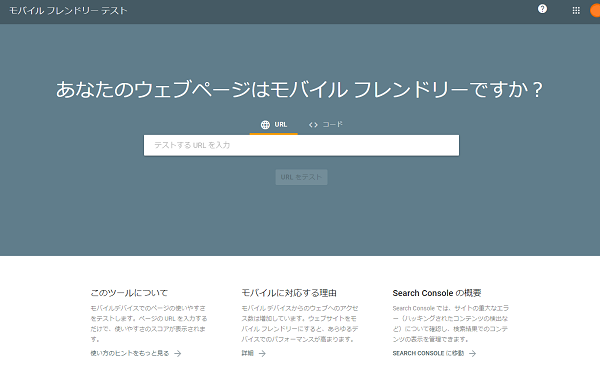This screenshot has height=370, width=600.
Task: Open the 詳細 link
Action: click(247, 353)
